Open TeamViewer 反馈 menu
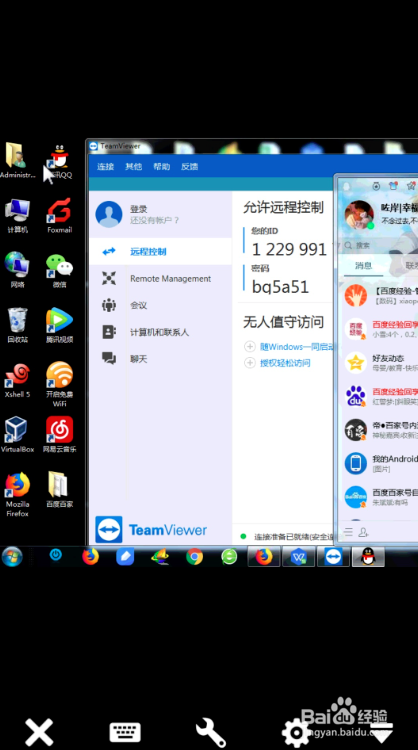This screenshot has height=750, width=418. pos(189,166)
